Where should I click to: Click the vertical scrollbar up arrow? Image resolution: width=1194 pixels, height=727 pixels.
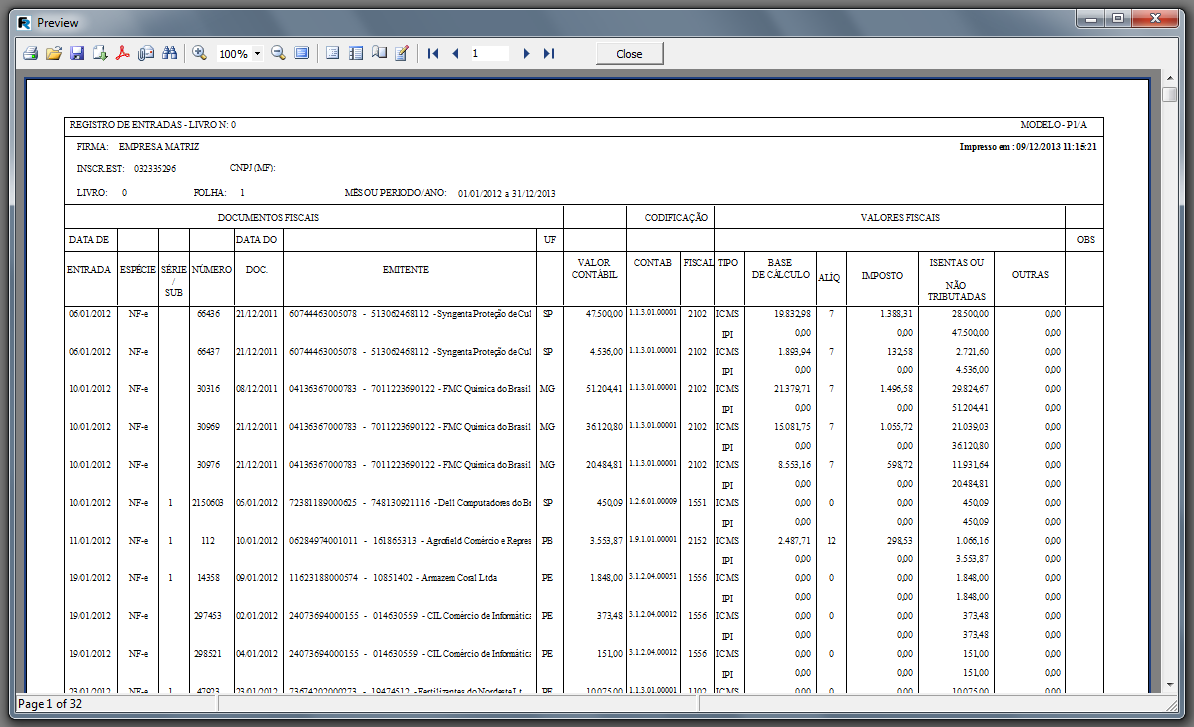[x=1170, y=78]
